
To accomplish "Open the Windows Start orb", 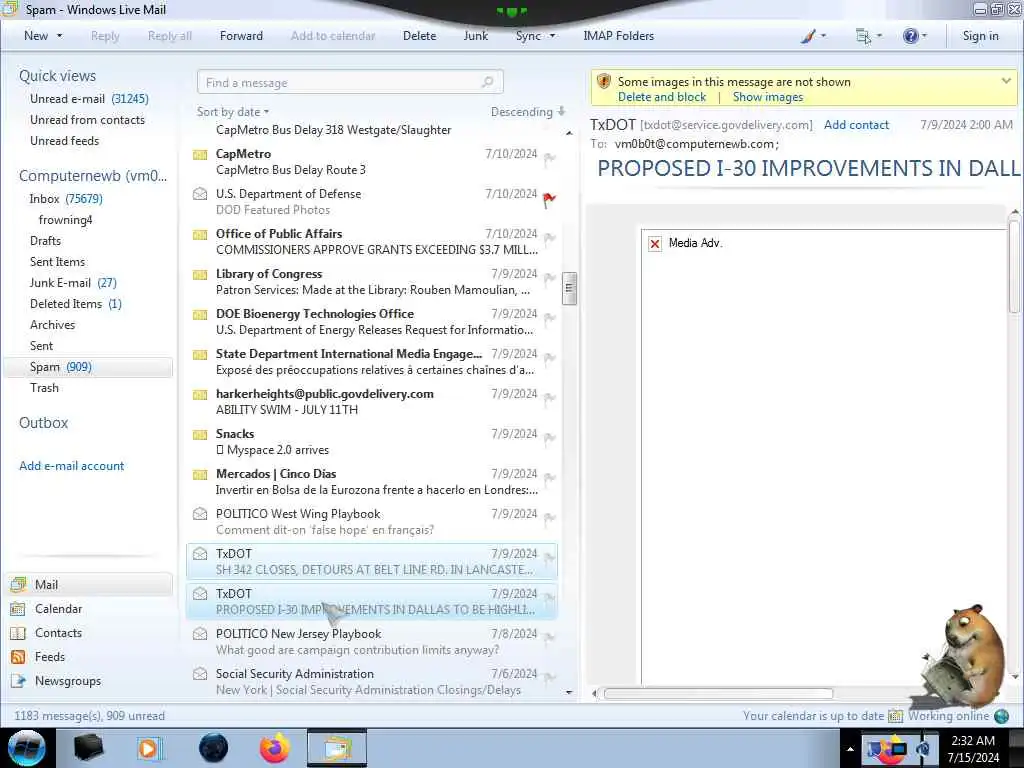I will coord(27,748).
